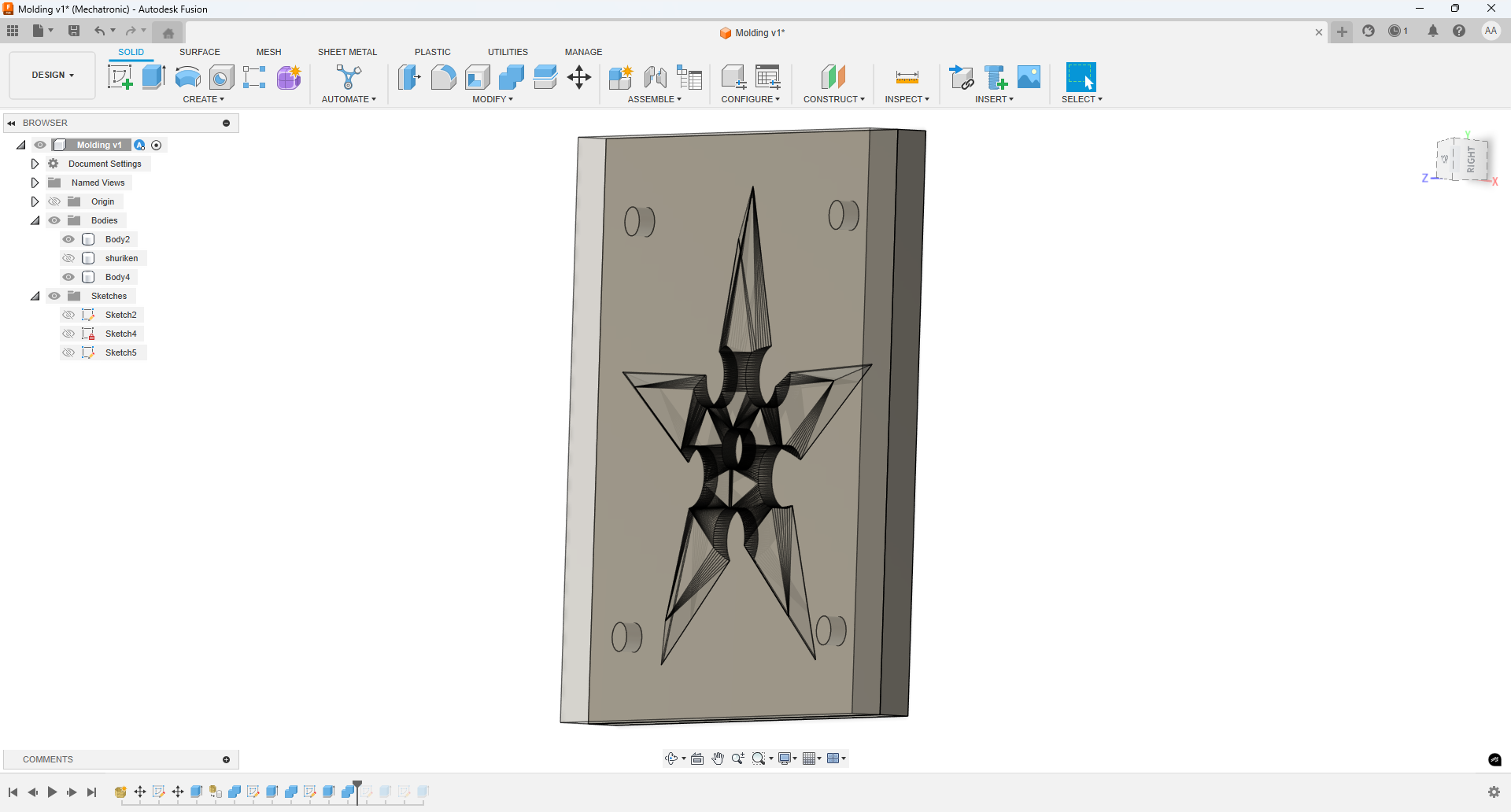Open the CONSTRUCT dropdown menu
The image size is (1511, 812).
(834, 99)
